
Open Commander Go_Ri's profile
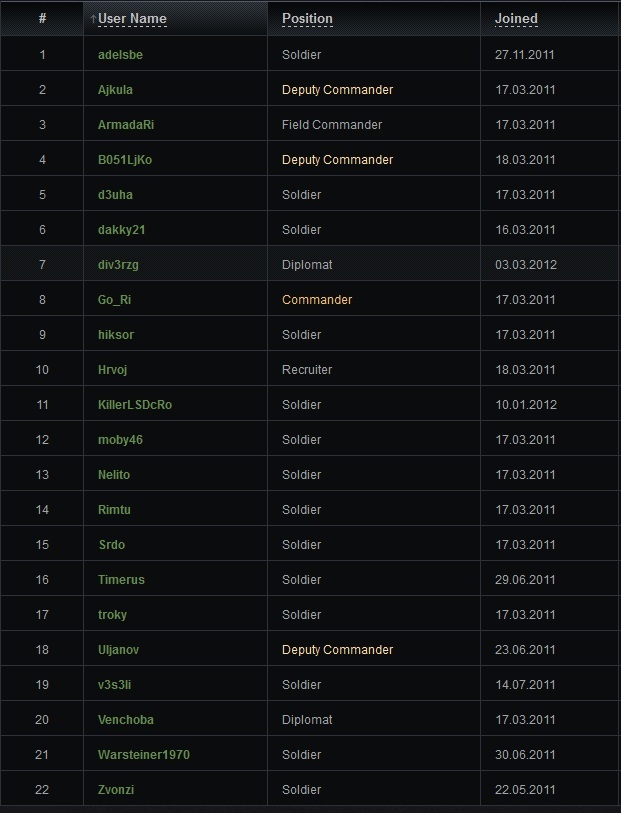click(x=114, y=300)
